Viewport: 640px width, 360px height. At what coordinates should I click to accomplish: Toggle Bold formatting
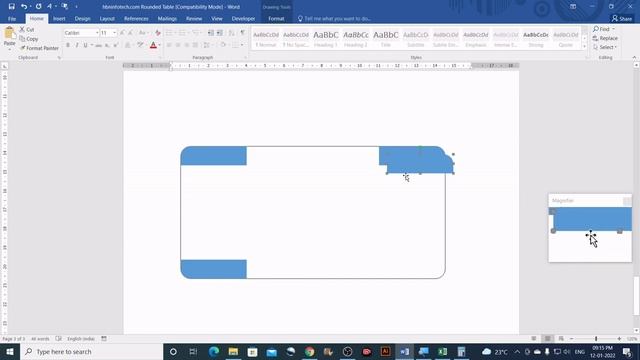(x=68, y=45)
